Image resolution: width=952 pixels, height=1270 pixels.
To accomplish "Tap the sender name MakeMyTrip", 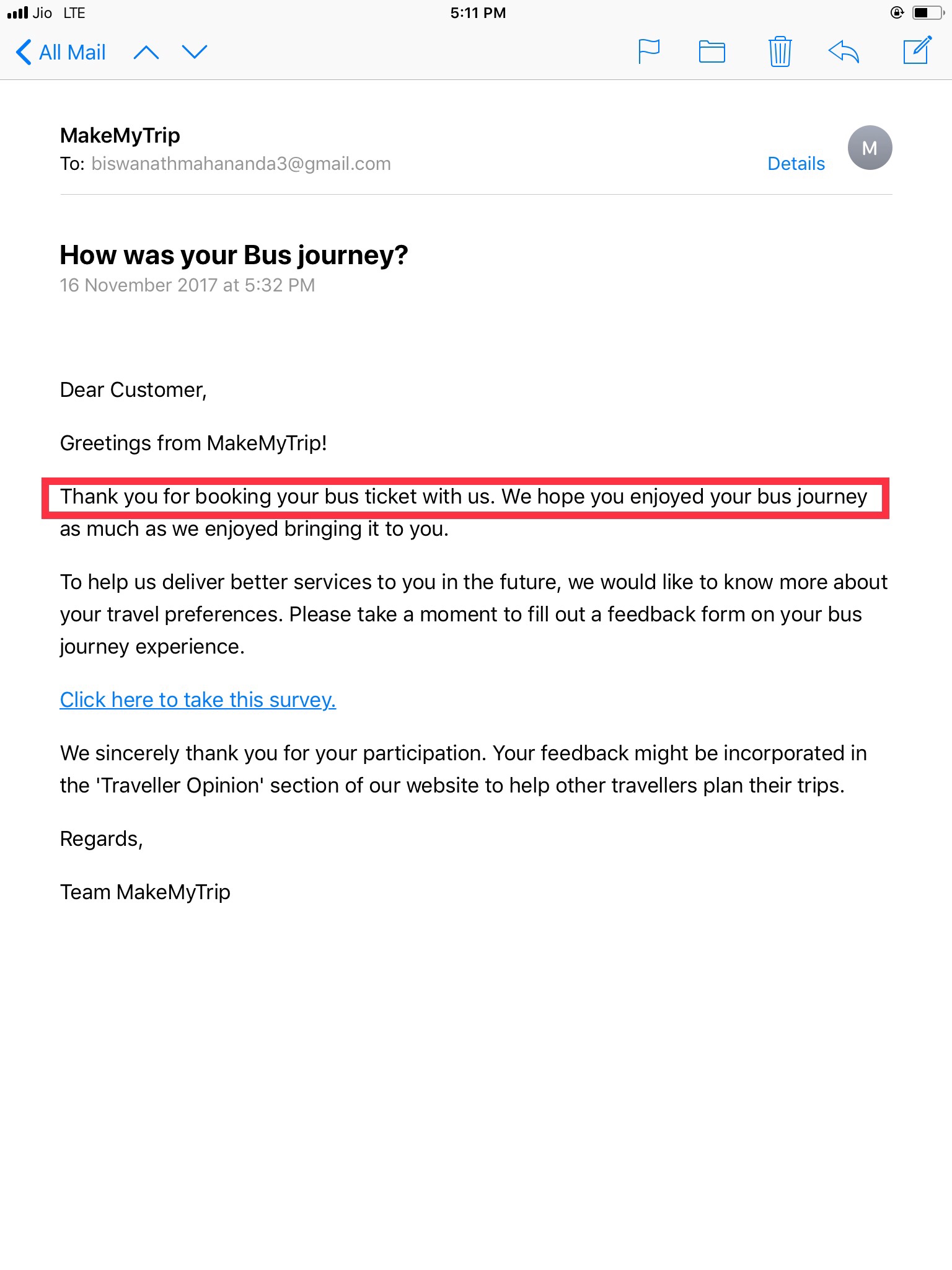I will 120,135.
